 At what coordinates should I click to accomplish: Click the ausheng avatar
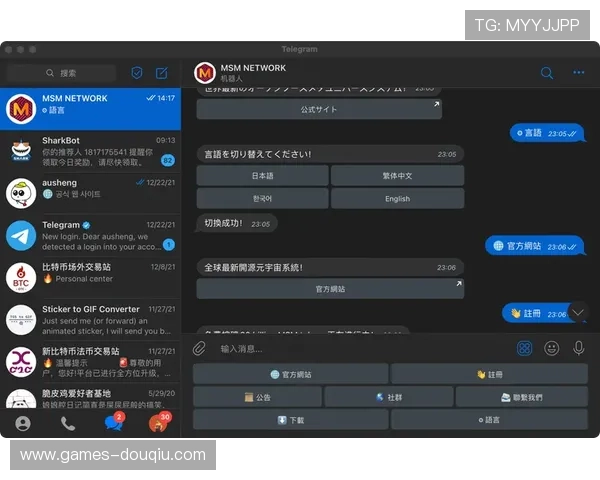coord(21,193)
